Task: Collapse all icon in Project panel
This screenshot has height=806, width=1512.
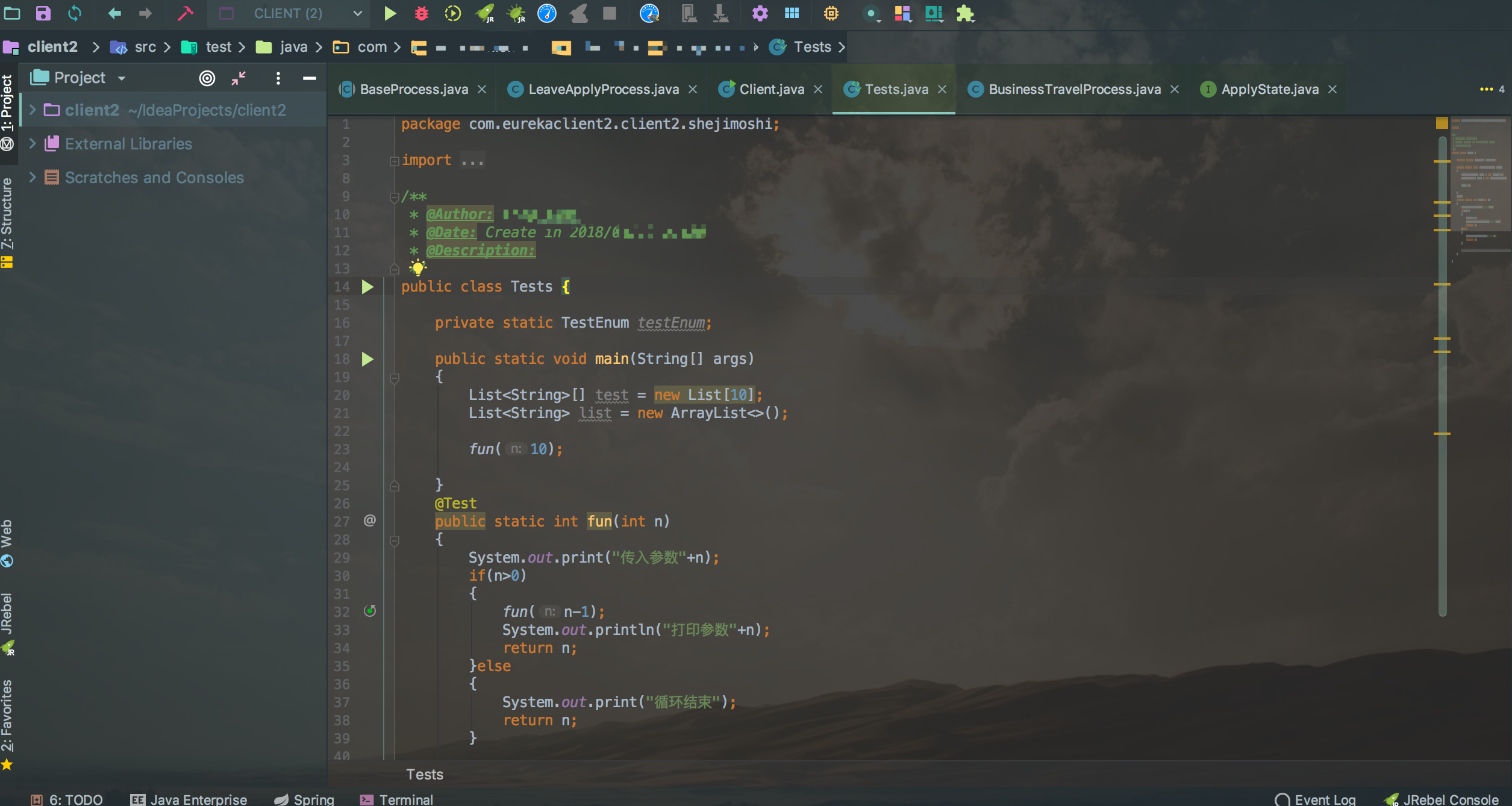Action: 239,78
